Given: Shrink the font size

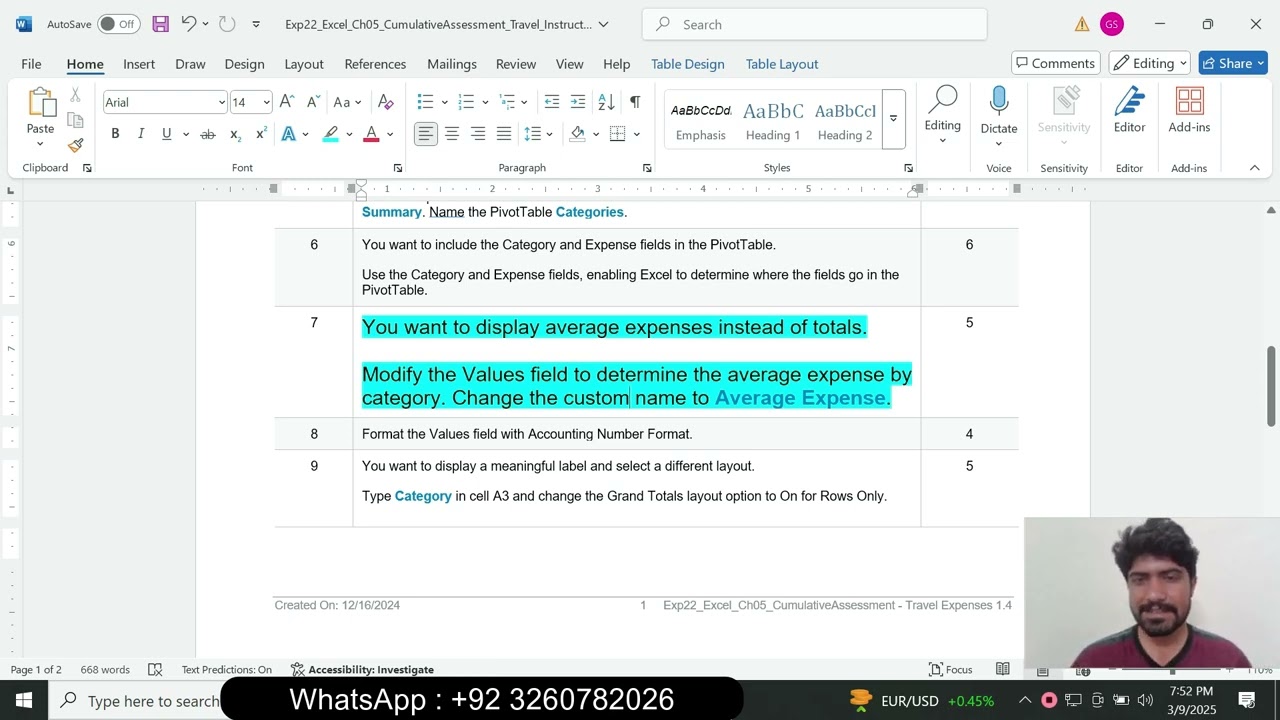Looking at the screenshot, I should pyautogui.click(x=313, y=102).
